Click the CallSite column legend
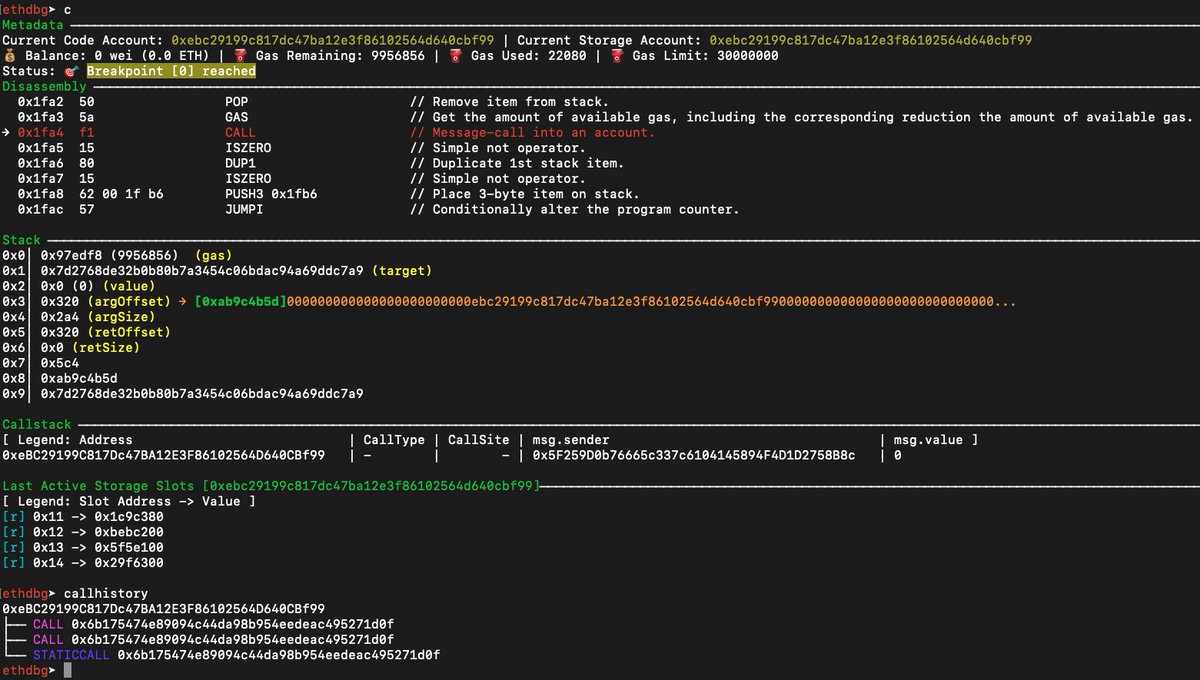This screenshot has height=680, width=1200. (x=478, y=440)
